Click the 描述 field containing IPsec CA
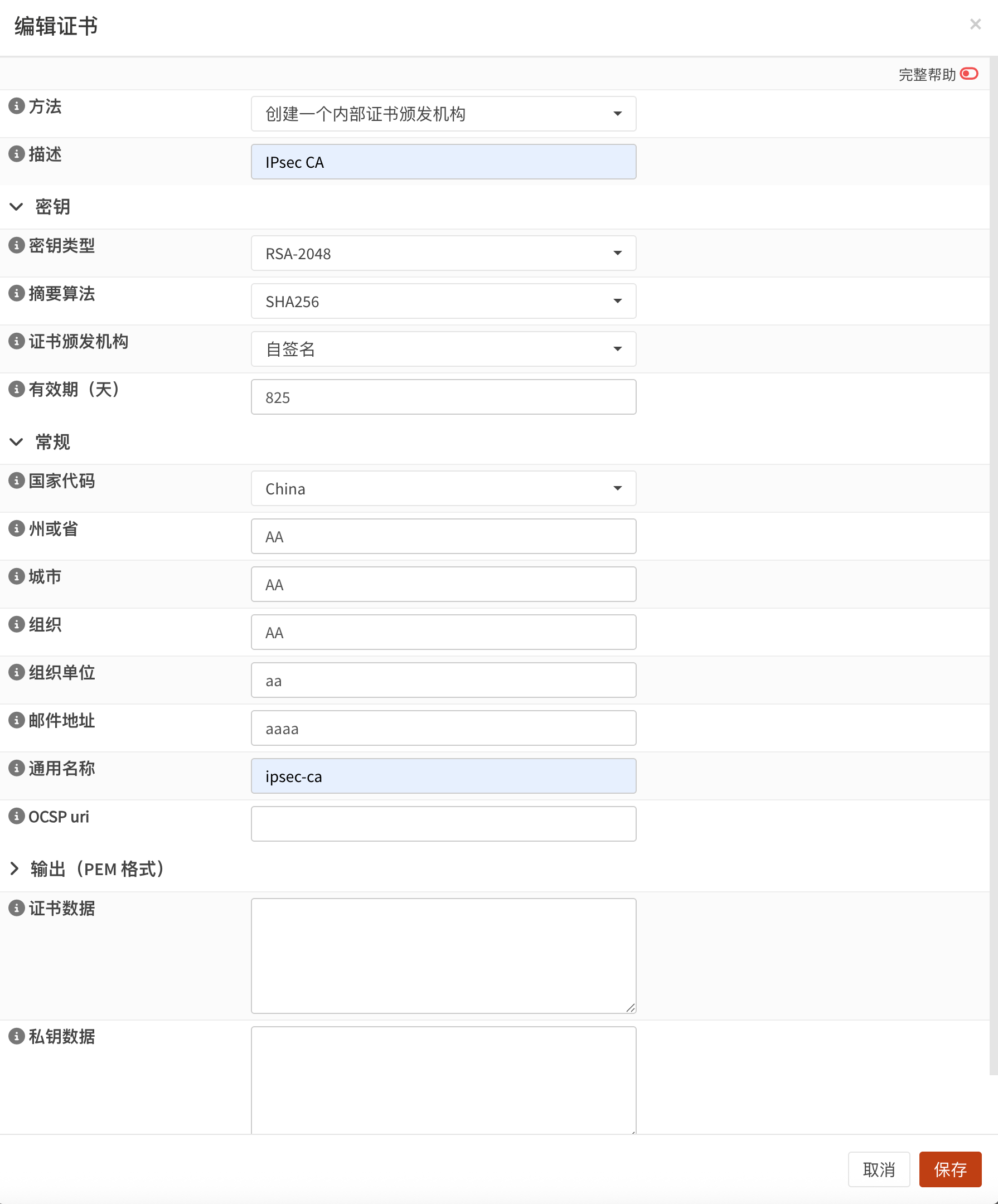 click(443, 162)
